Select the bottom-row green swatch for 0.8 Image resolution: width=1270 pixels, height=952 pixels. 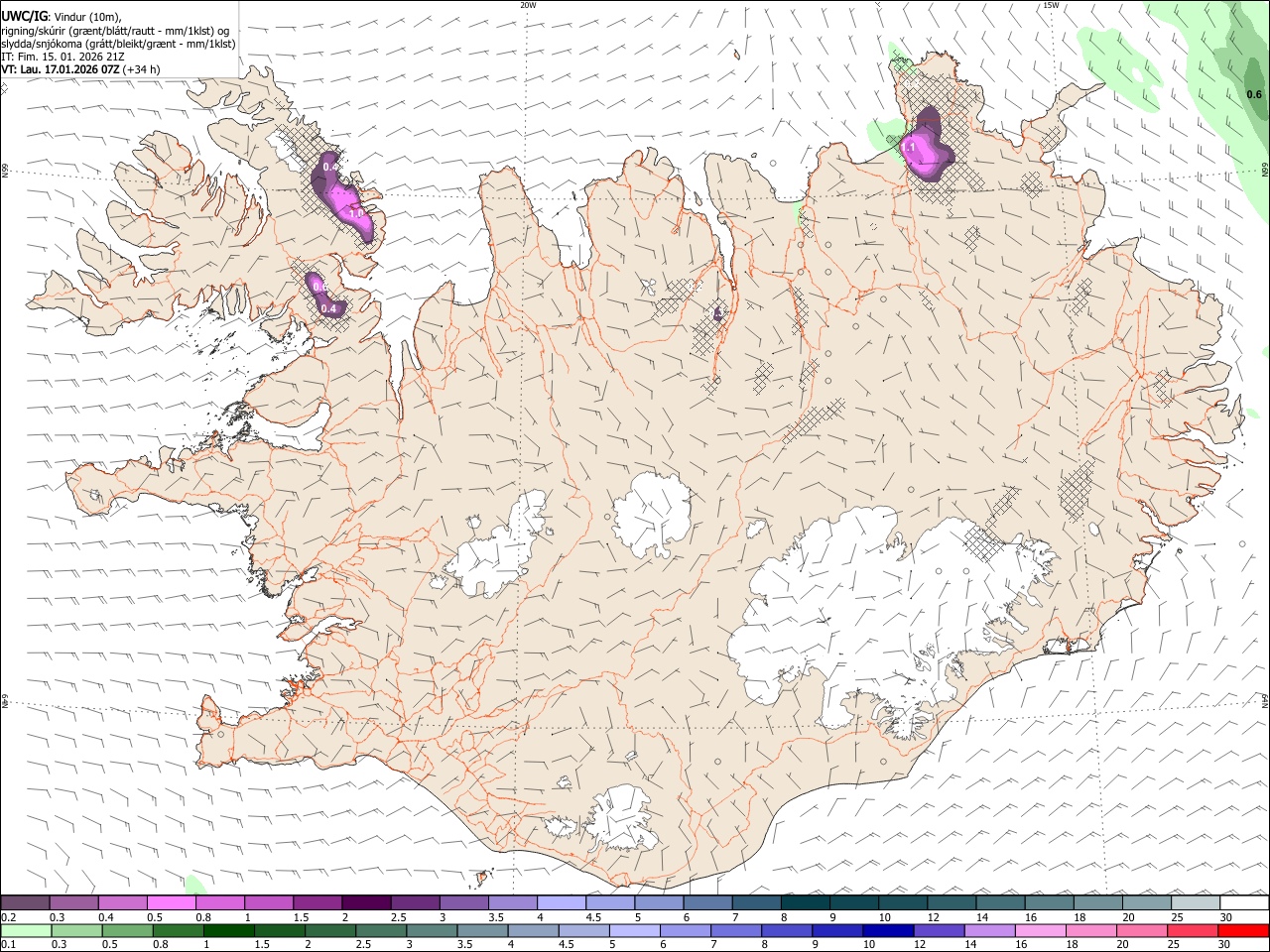(178, 931)
